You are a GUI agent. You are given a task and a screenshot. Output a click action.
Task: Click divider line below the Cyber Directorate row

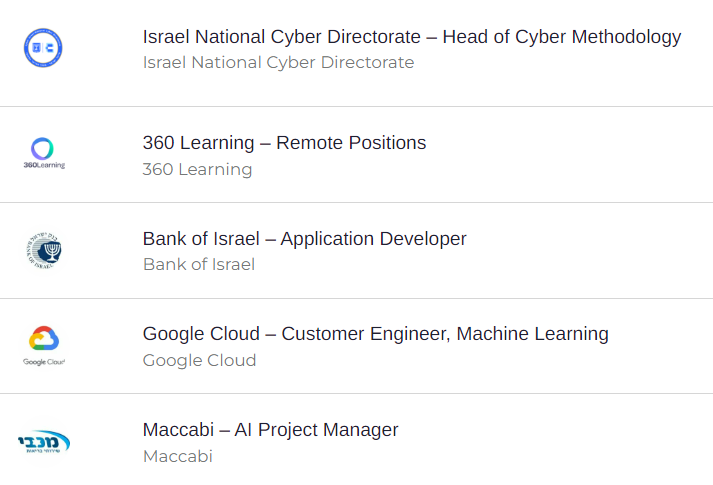click(356, 106)
